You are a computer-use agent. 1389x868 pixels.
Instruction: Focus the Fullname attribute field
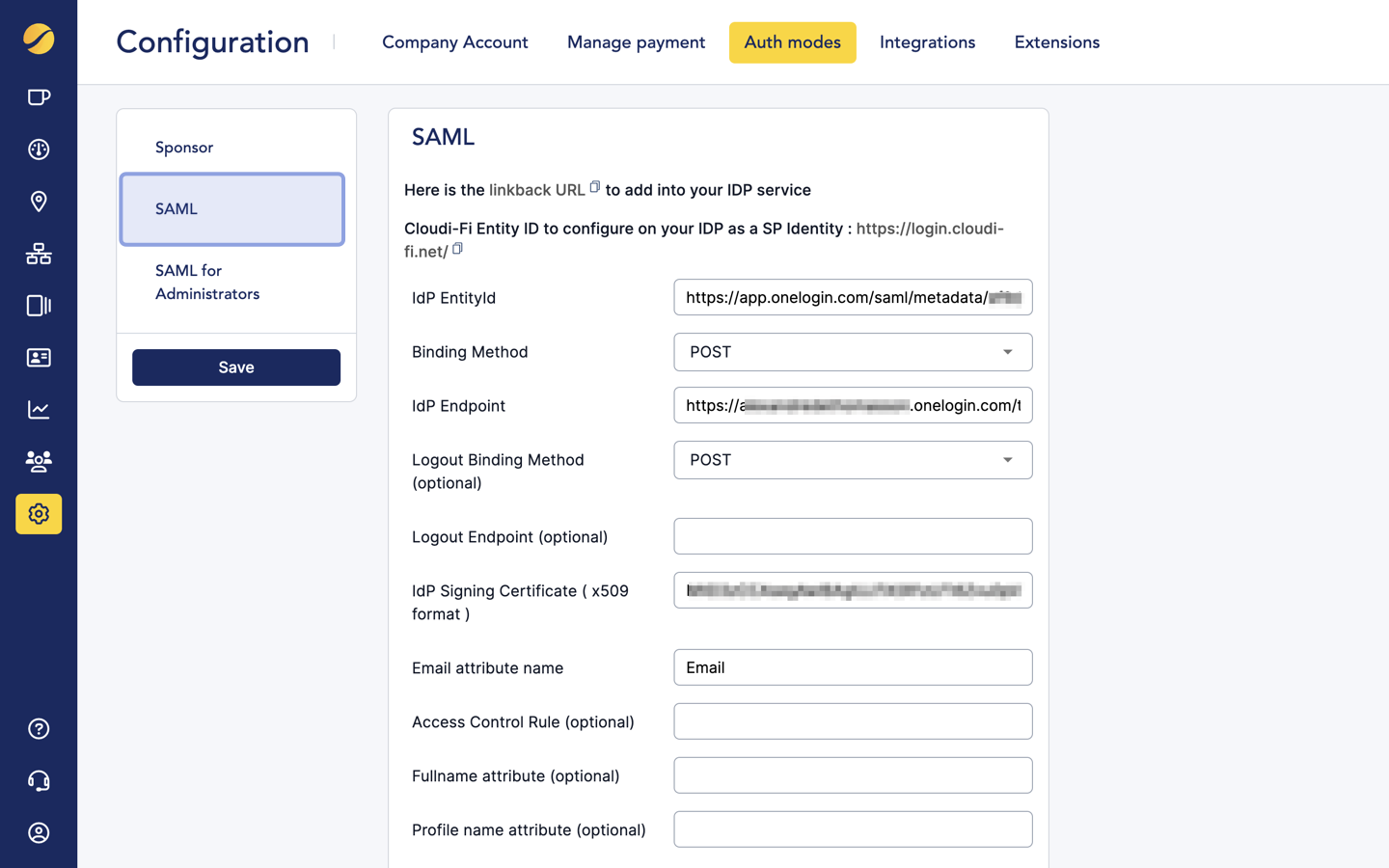point(853,775)
